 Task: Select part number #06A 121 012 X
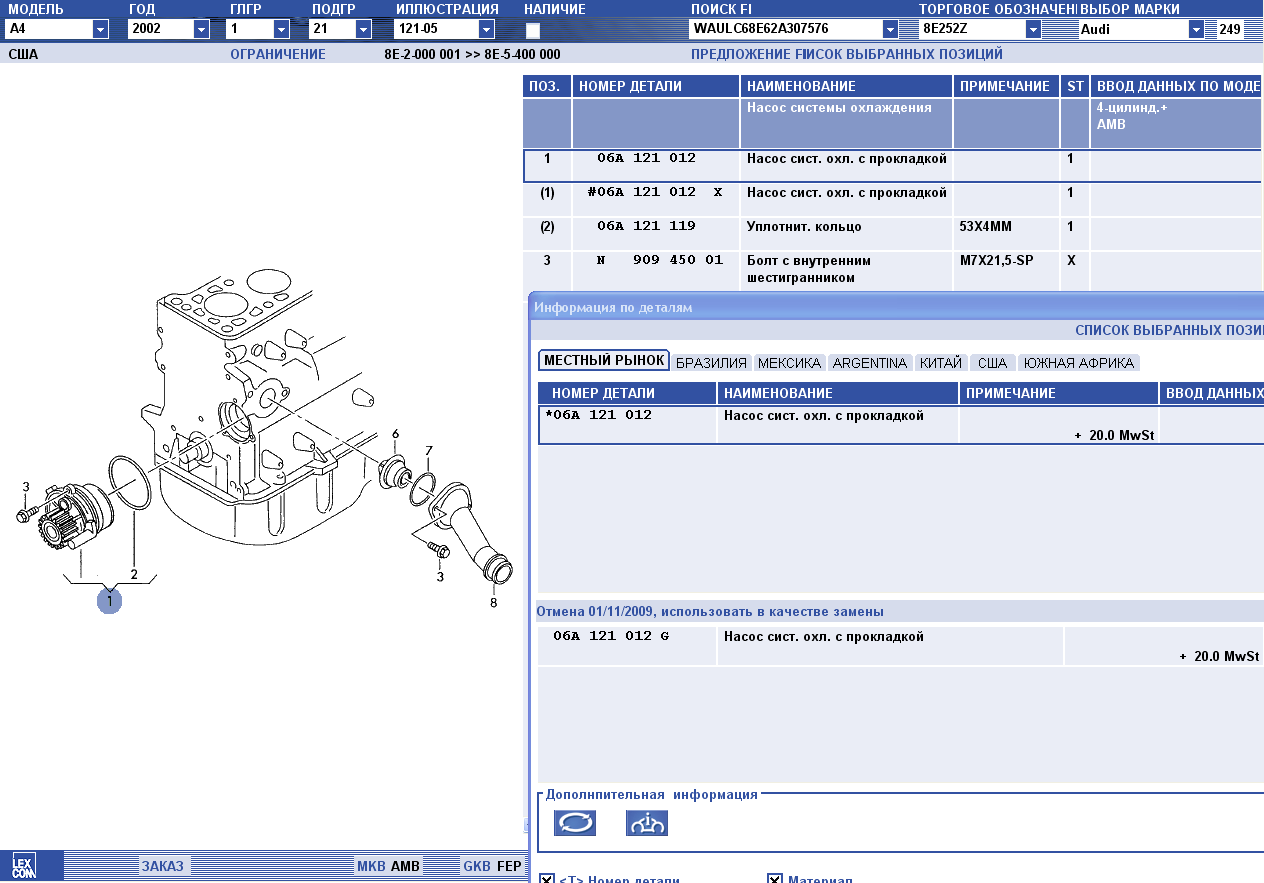[x=655, y=192]
